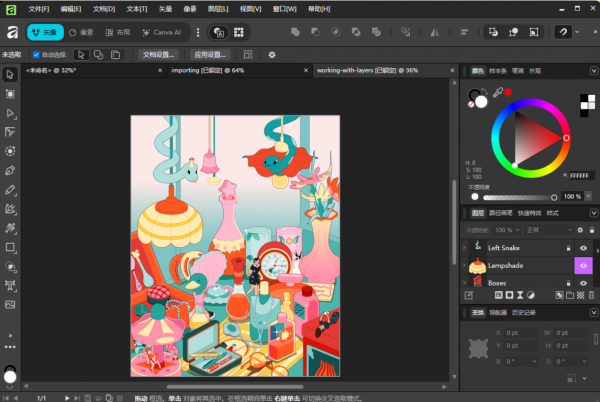The image size is (600, 402).
Task: Click the Add boolean operation icon
Action: (295, 32)
